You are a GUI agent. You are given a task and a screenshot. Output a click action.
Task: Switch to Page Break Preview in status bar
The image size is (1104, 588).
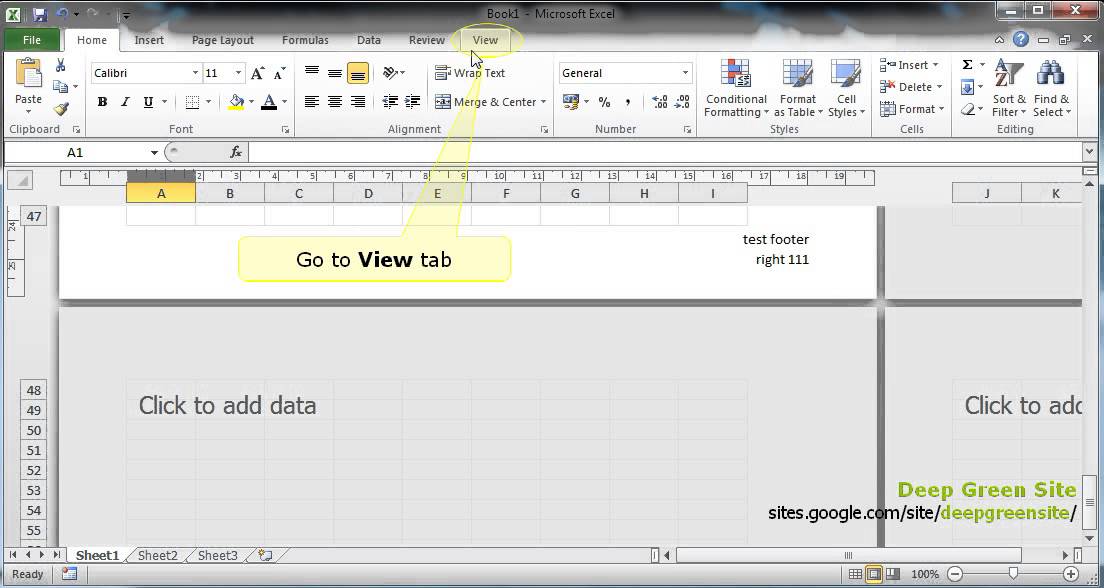tap(893, 574)
